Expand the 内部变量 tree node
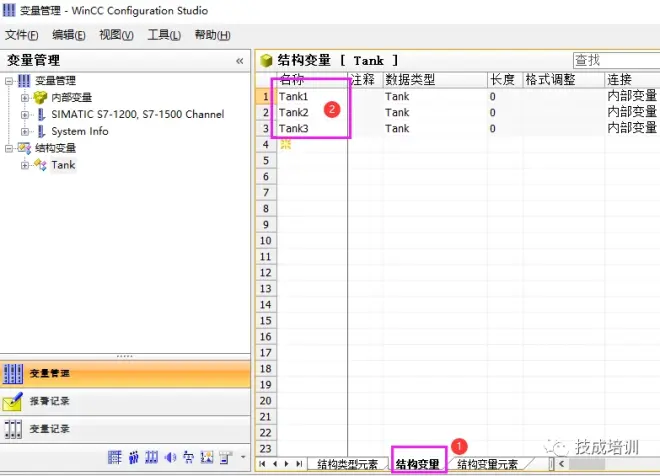Viewport: 660px width, 476px height. click(x=25, y=98)
